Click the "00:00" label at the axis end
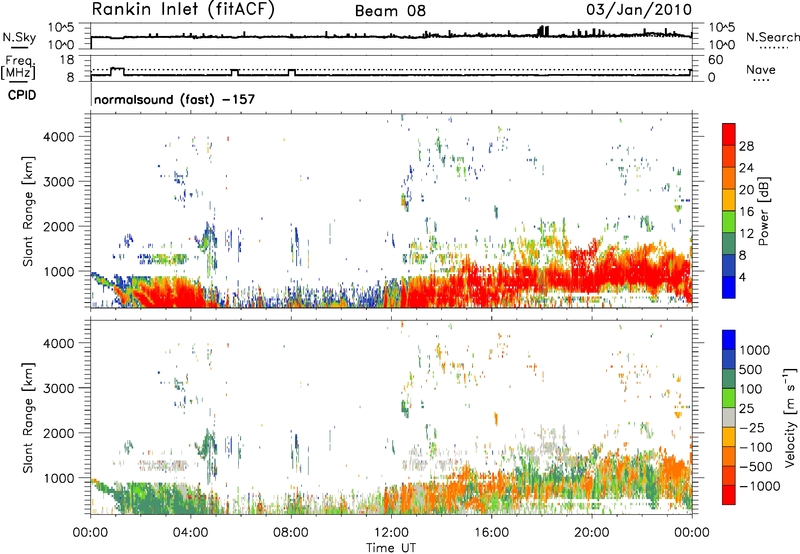800x554 pixels. pos(692,533)
